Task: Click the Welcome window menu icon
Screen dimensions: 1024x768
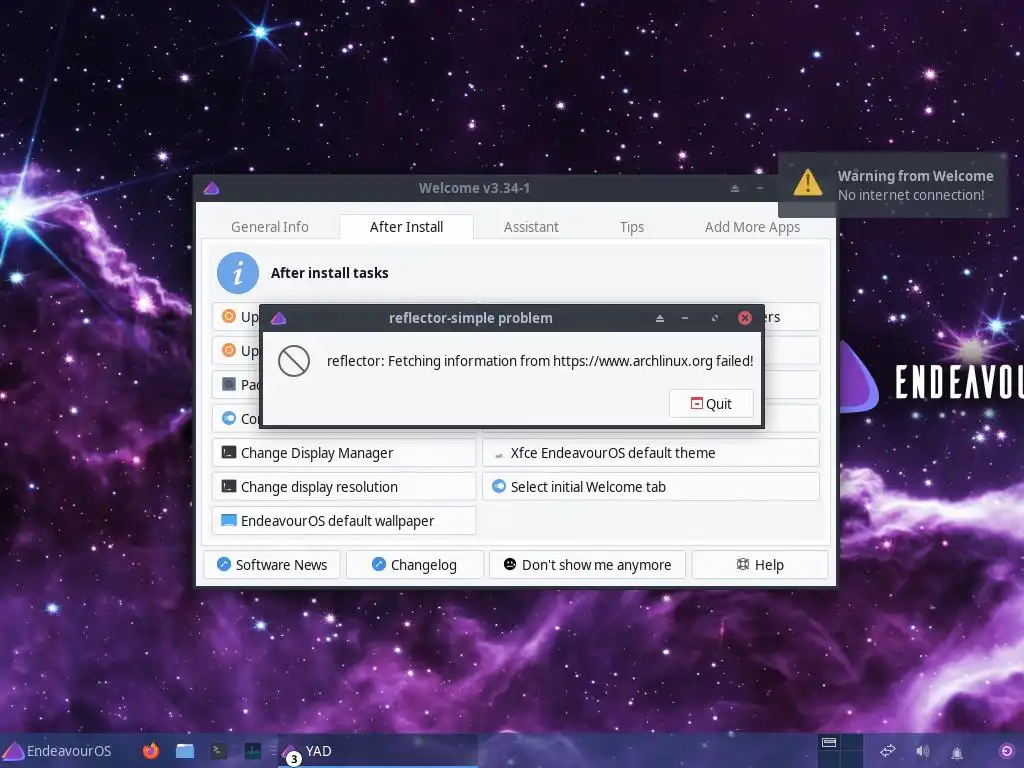Action: [x=211, y=188]
